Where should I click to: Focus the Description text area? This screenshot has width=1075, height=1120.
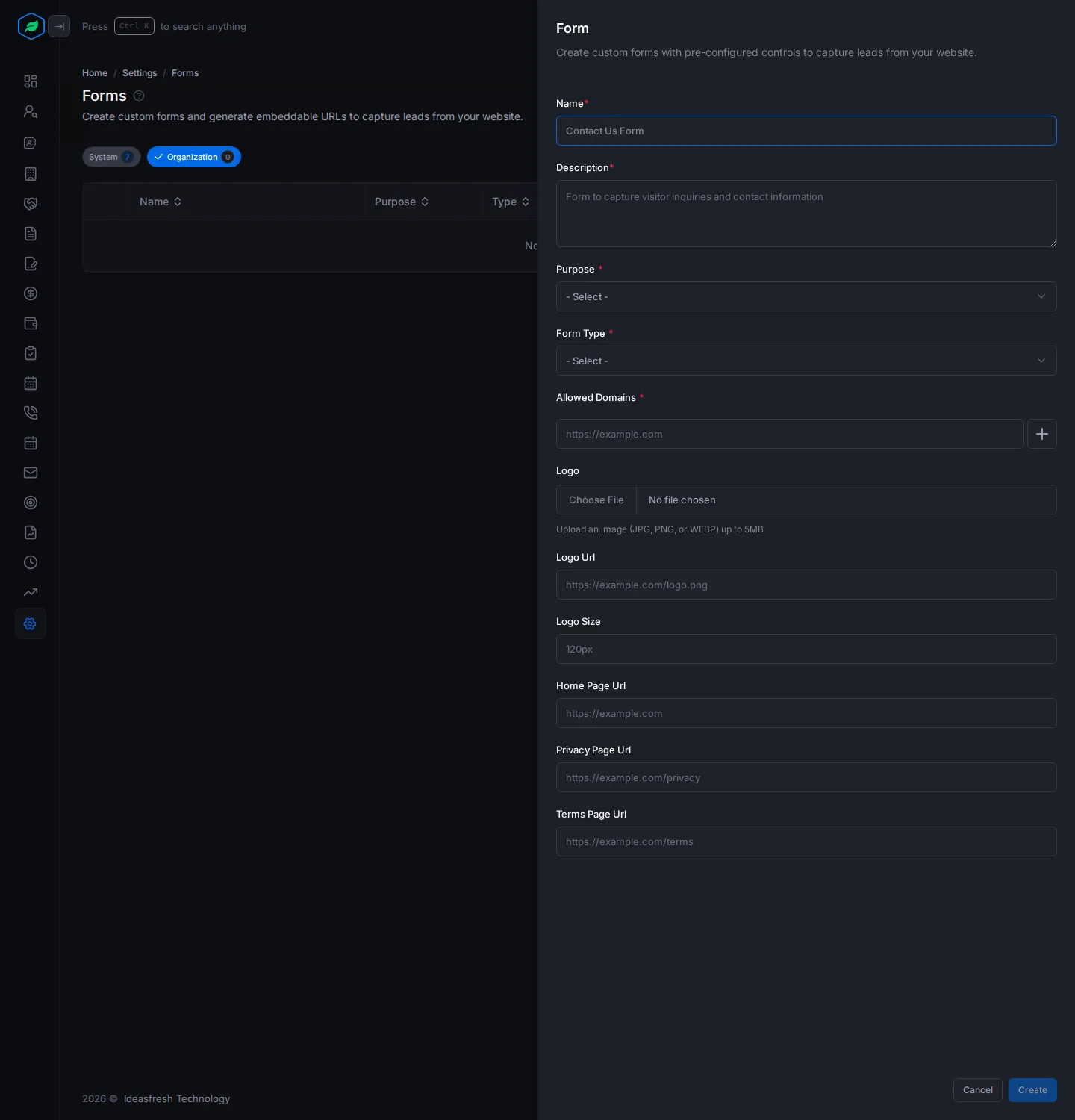pos(806,214)
